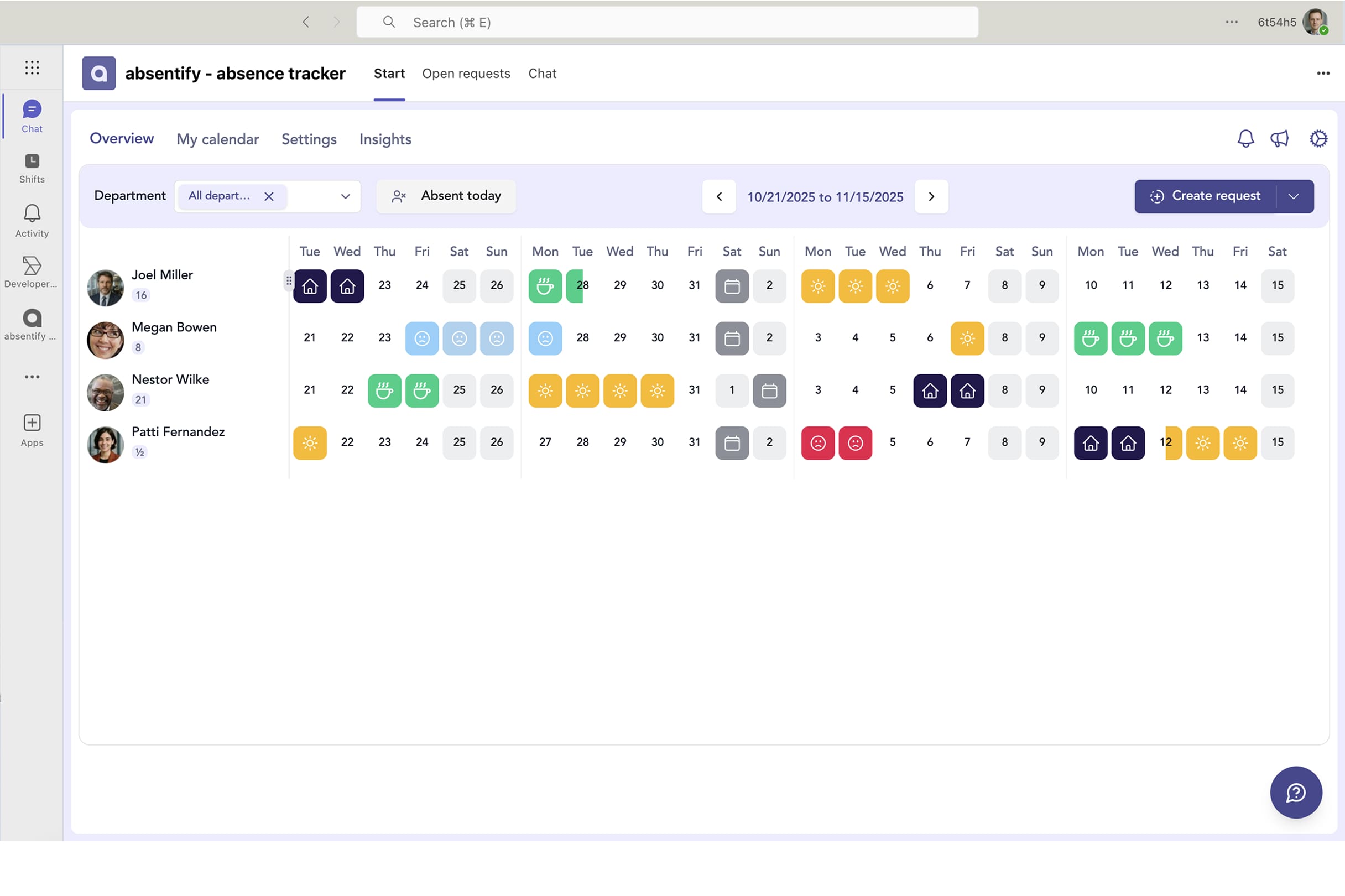Screen dimensions: 1345x896
Task: Click Patti Fernandez's red sick-day icon
Action: click(817, 443)
